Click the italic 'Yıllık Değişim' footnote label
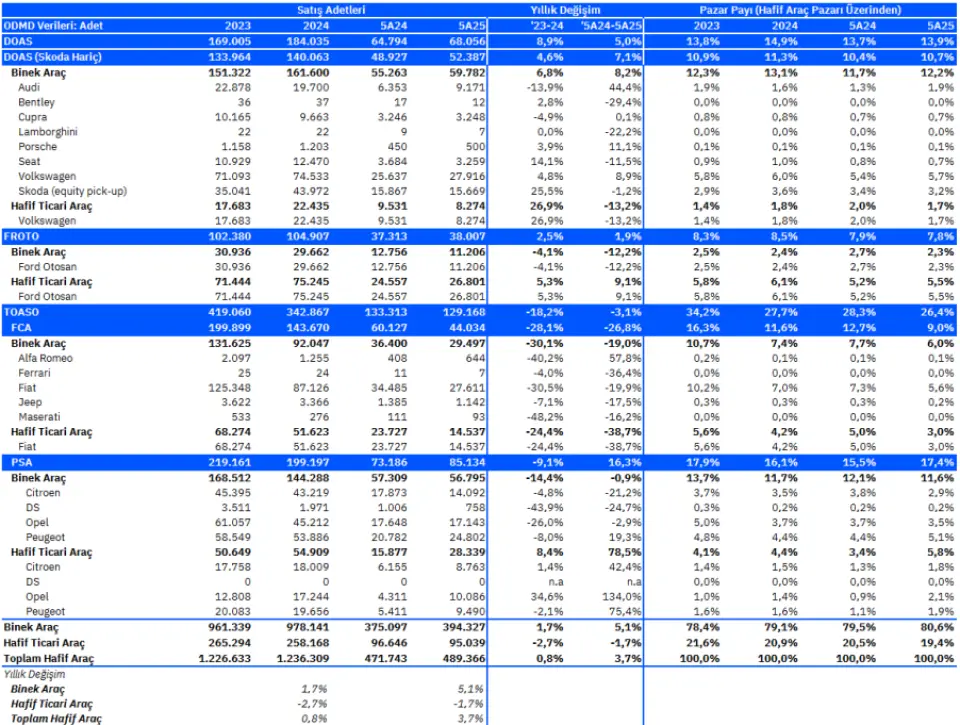Screen dimensions: 960x725 (34, 674)
